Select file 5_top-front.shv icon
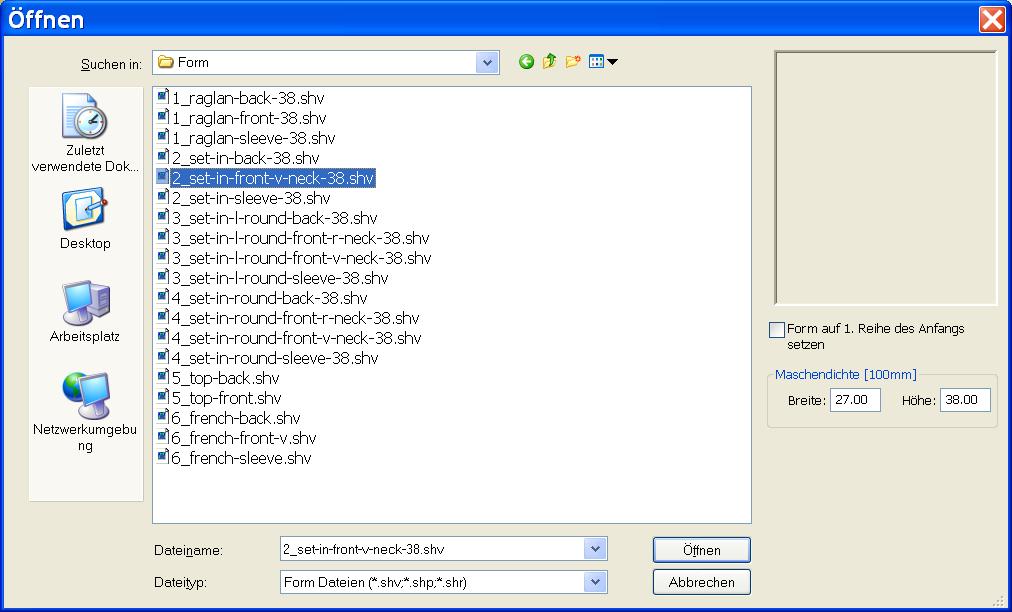This screenshot has height=612, width=1012. 163,398
